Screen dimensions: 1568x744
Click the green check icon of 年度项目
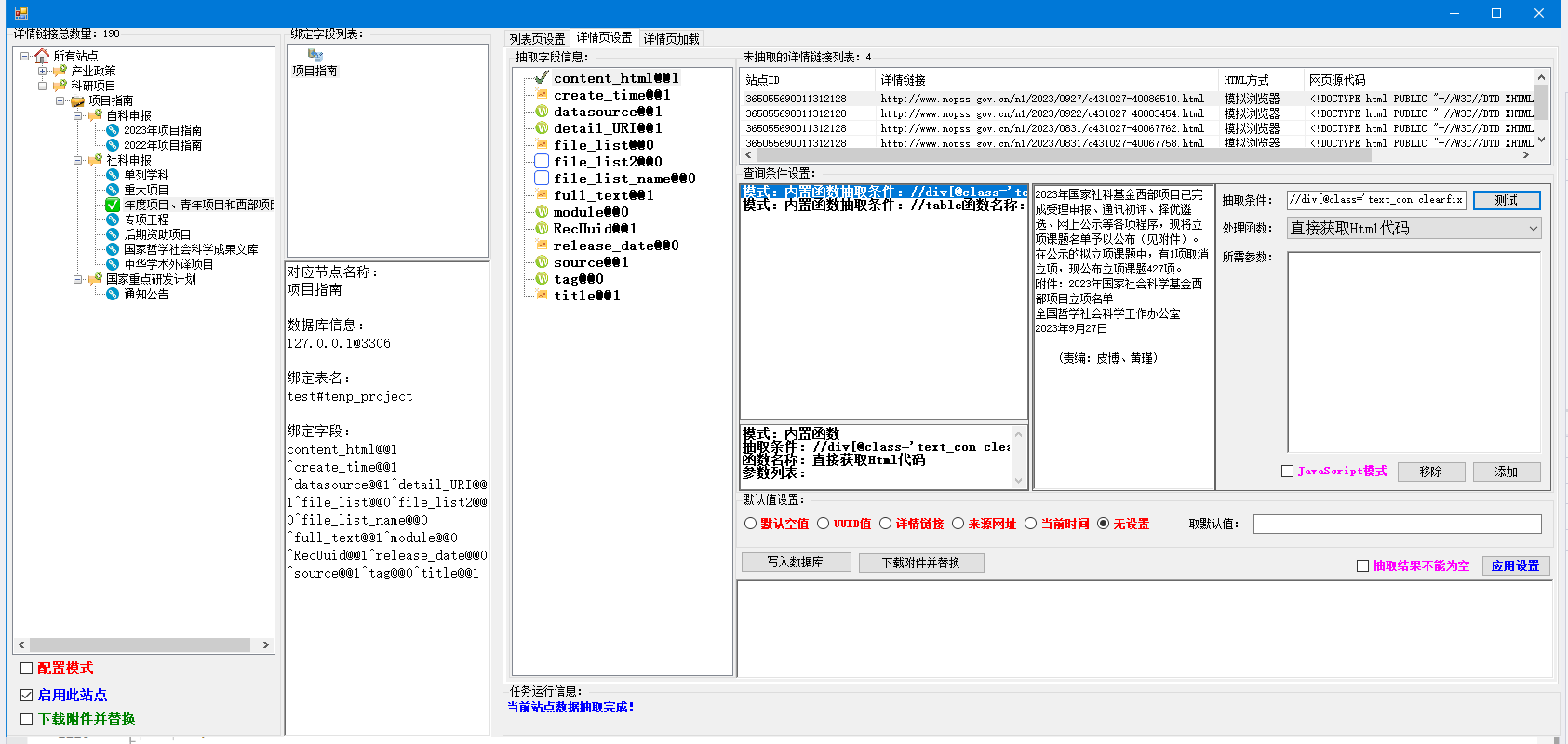click(x=113, y=205)
